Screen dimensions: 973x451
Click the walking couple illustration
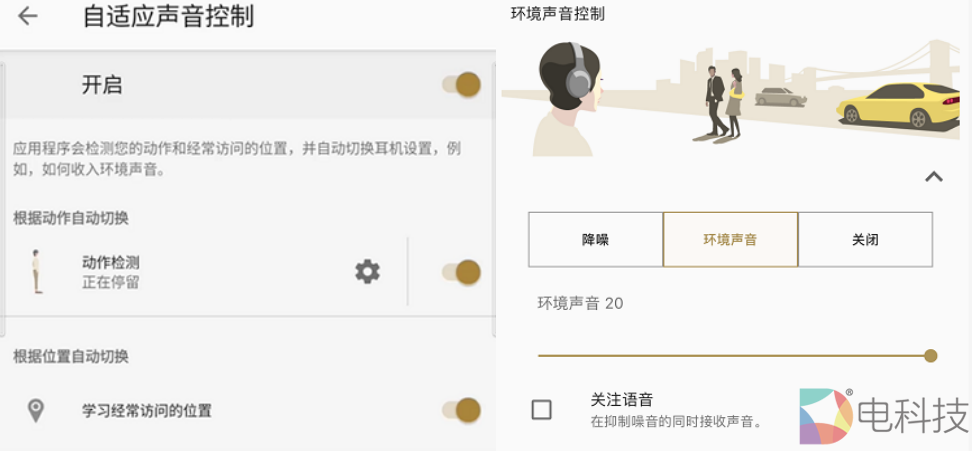724,101
